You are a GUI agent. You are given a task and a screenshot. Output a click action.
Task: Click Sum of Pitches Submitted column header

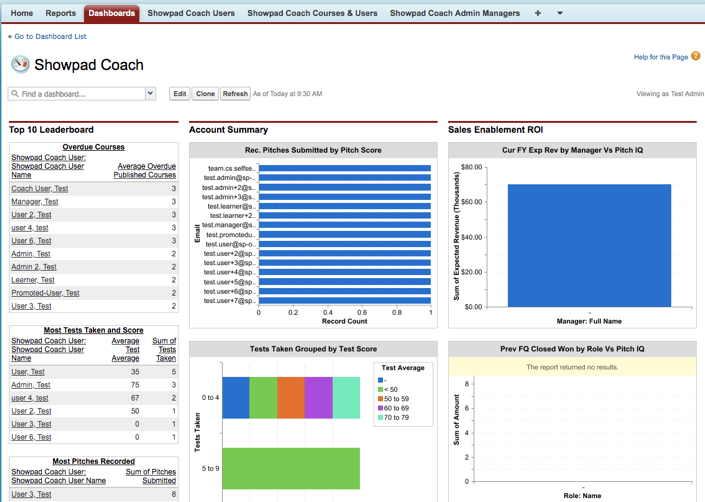coord(151,476)
